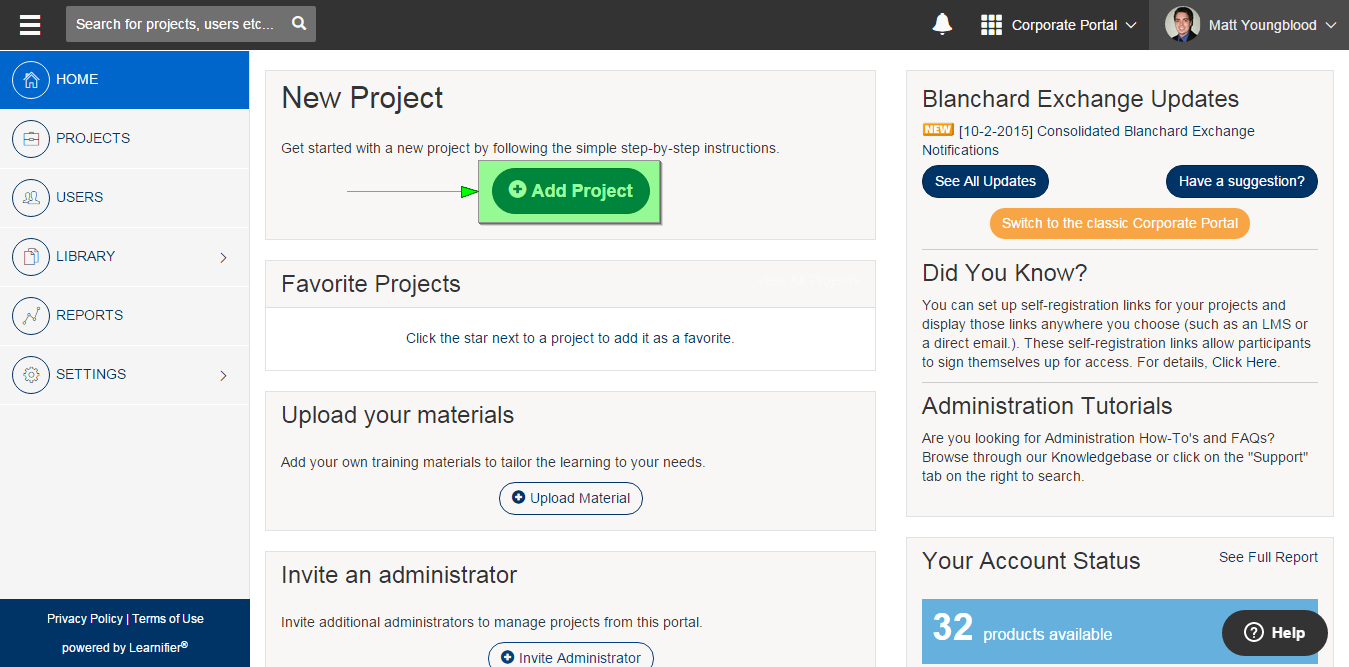Click inside the project search field
The width and height of the screenshot is (1349, 667).
175,23
